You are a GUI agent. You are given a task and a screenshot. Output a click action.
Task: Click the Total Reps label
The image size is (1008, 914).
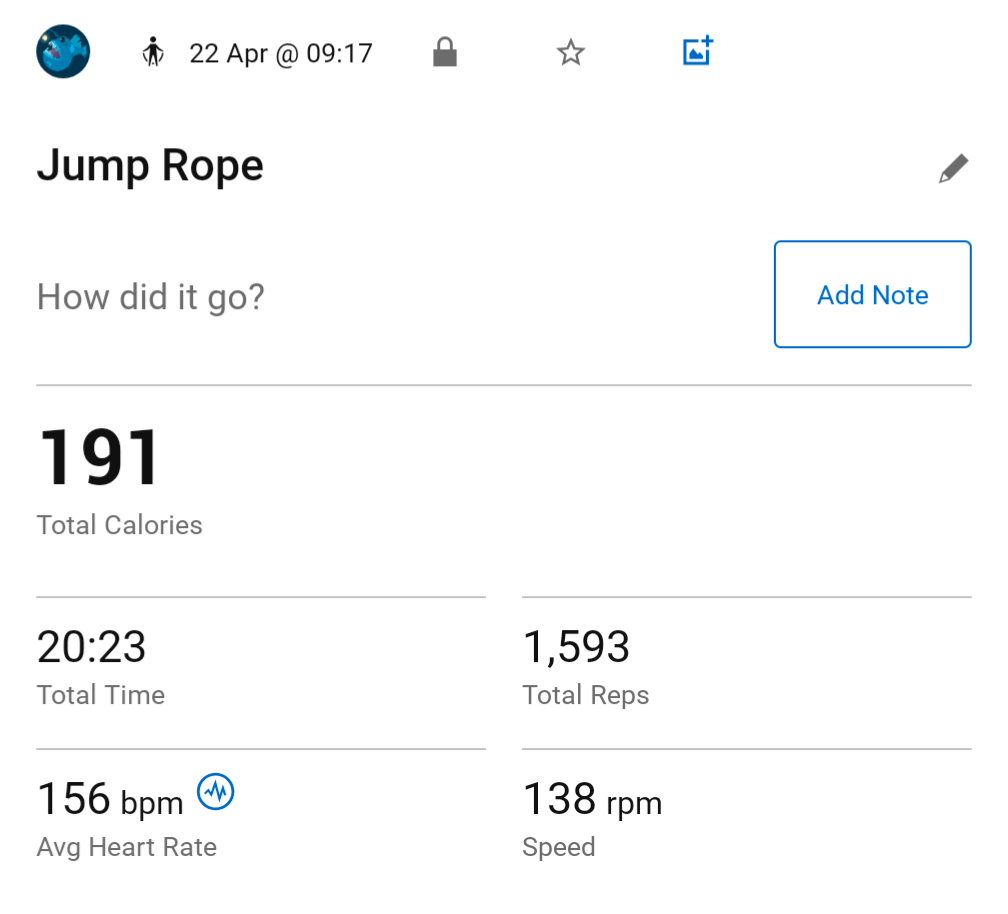[x=586, y=696]
